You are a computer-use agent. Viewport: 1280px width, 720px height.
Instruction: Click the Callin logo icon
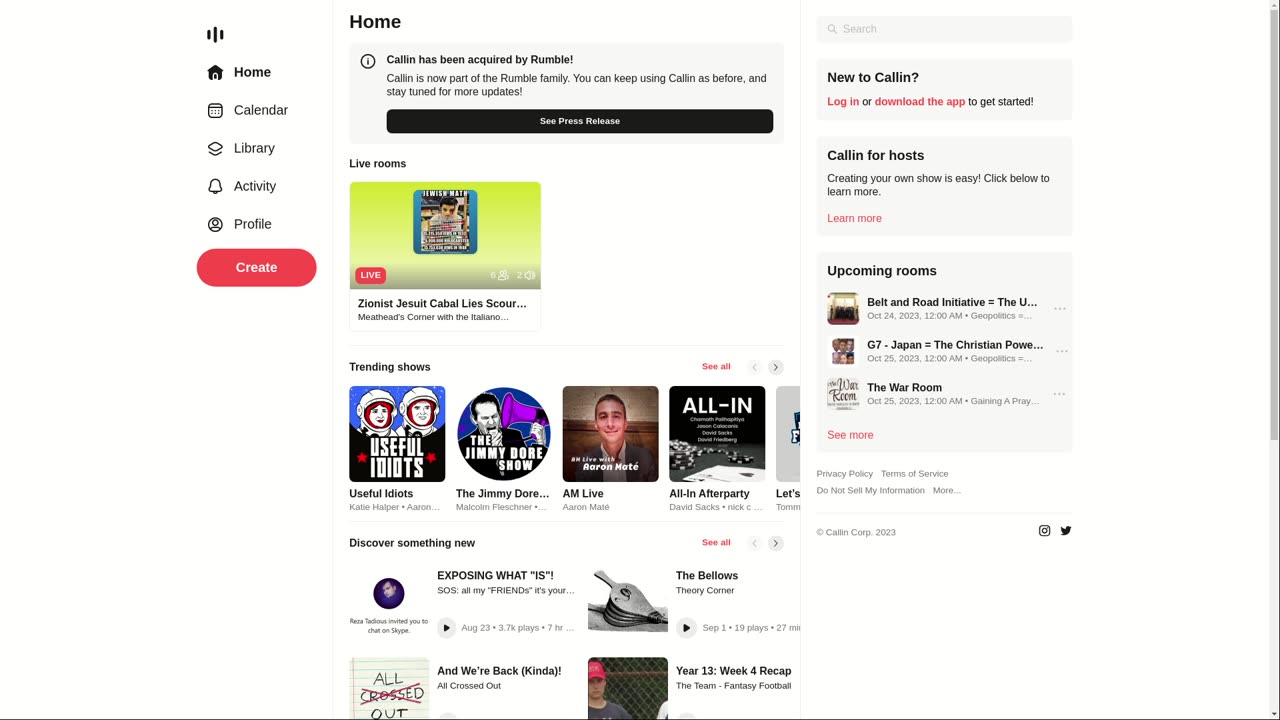click(x=215, y=35)
